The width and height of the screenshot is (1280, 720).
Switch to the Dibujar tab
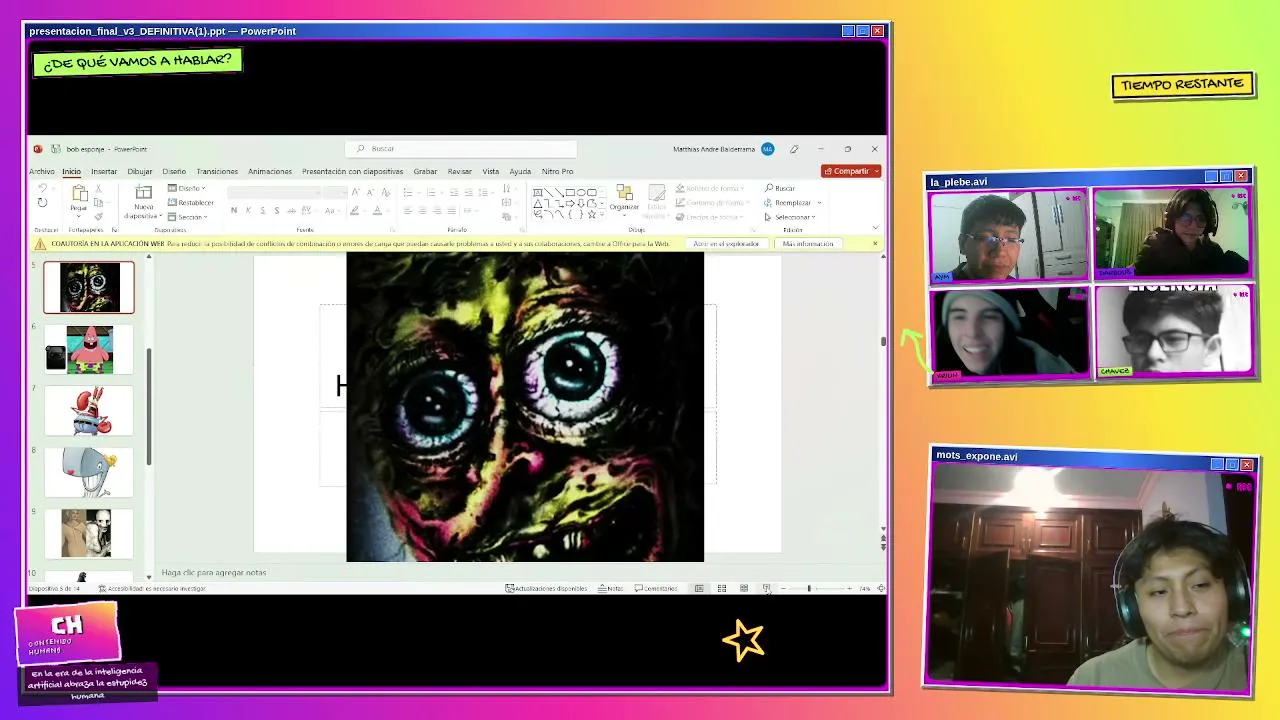pos(140,171)
